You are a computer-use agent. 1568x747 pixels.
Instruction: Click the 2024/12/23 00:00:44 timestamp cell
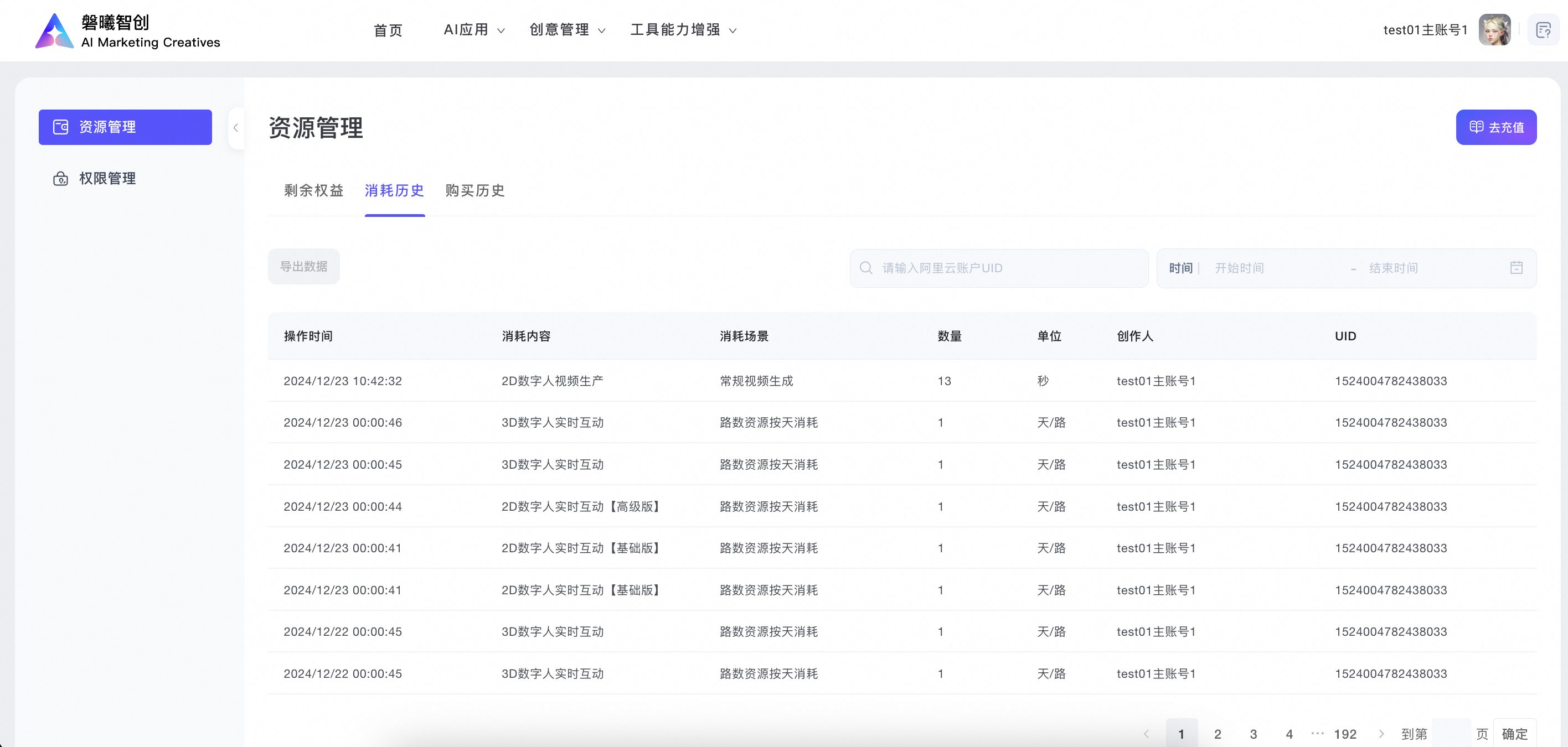click(x=343, y=506)
